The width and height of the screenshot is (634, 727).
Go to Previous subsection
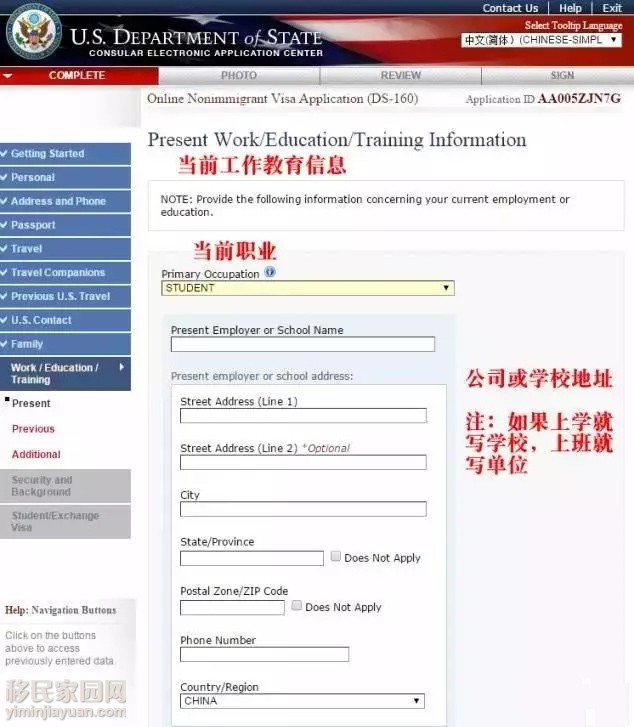point(33,429)
